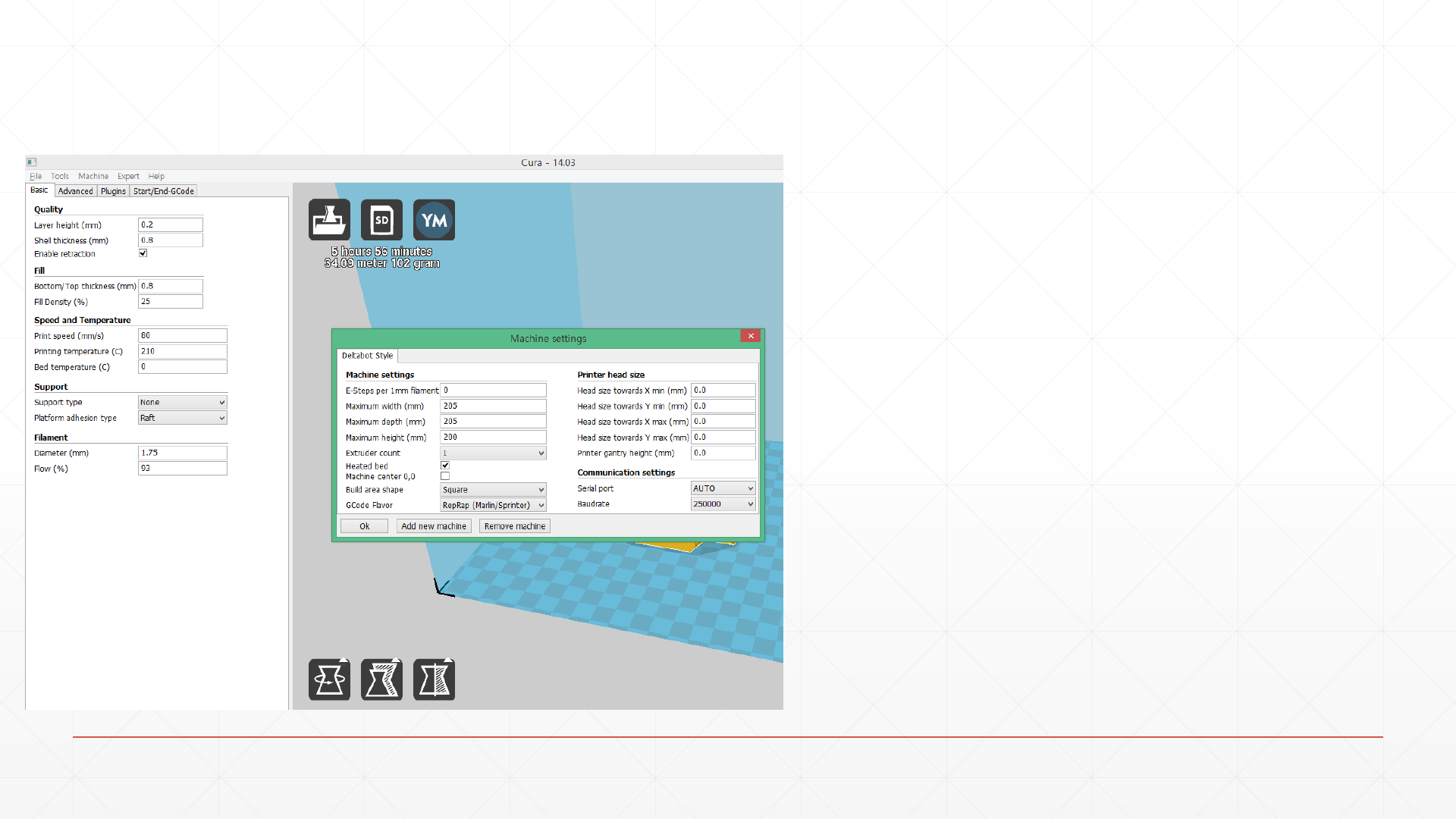Viewport: 1456px width, 819px height.
Task: Select the Rotate model tool icon
Action: (x=329, y=679)
